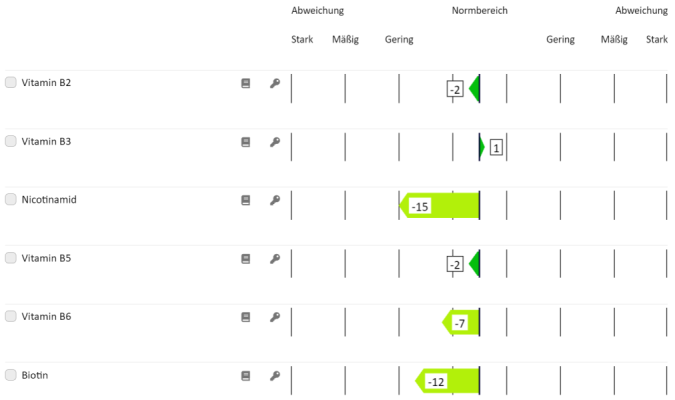
Task: Click the key icon in the Nicotinamid row
Action: 274,200
